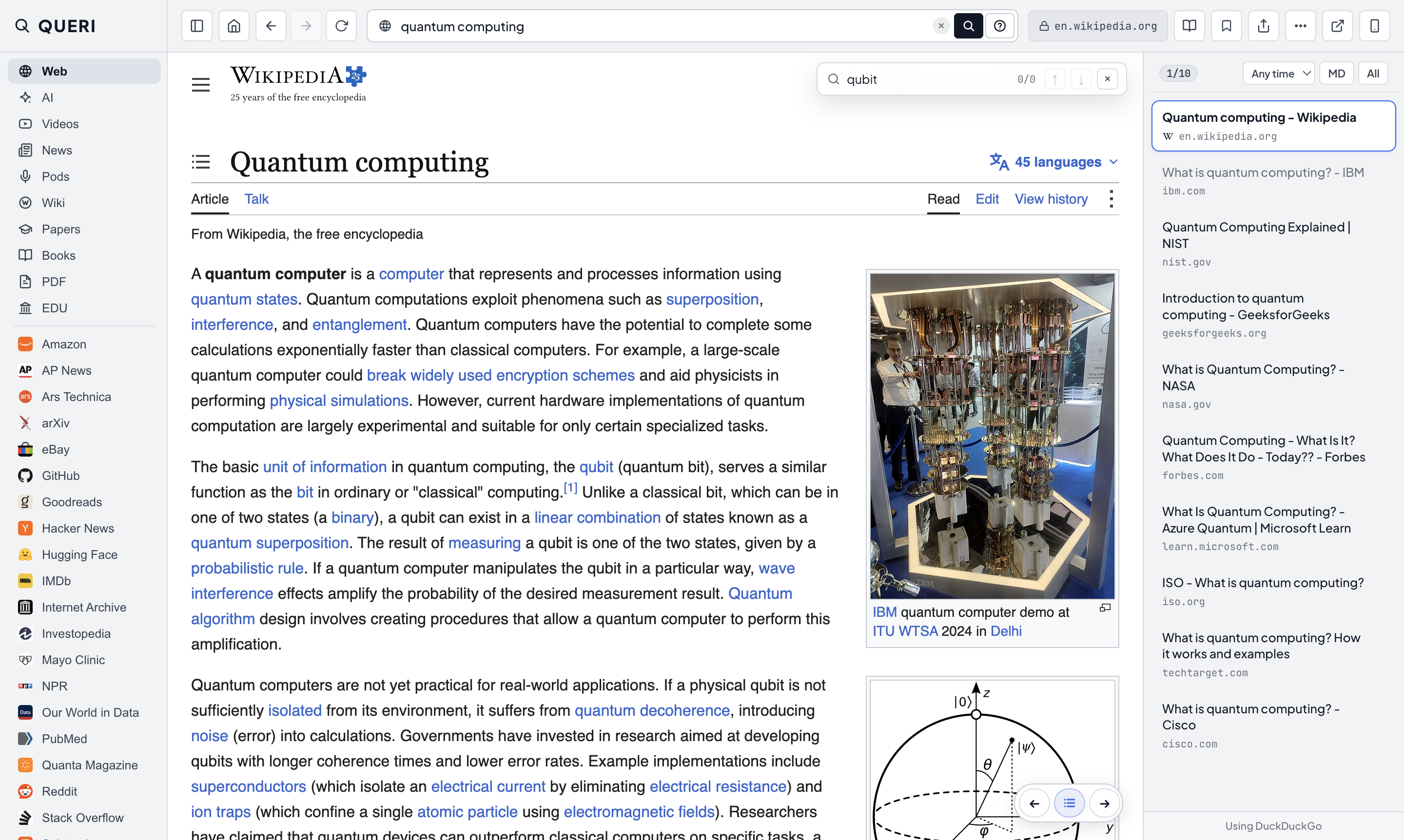Open the qubit article link

point(596,466)
